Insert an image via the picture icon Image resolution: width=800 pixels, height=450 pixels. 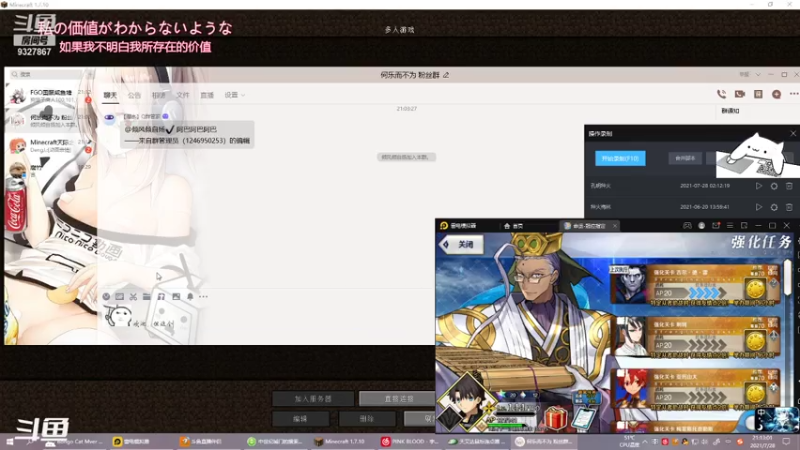coord(176,296)
